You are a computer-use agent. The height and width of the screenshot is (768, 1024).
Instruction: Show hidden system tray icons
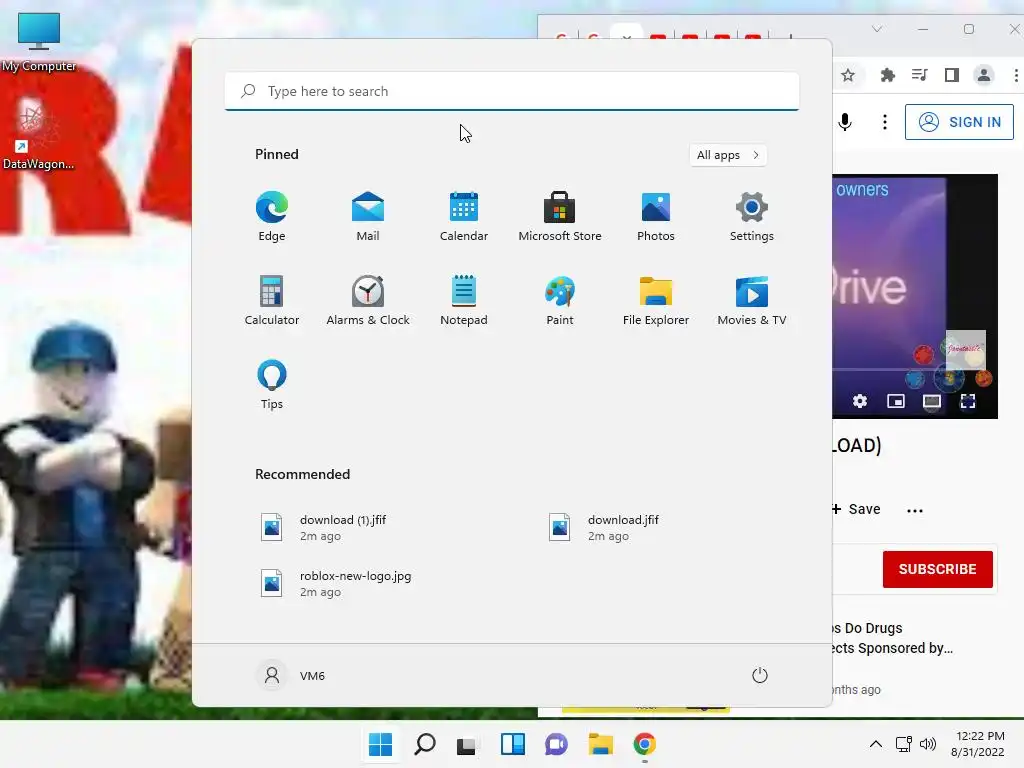click(876, 744)
